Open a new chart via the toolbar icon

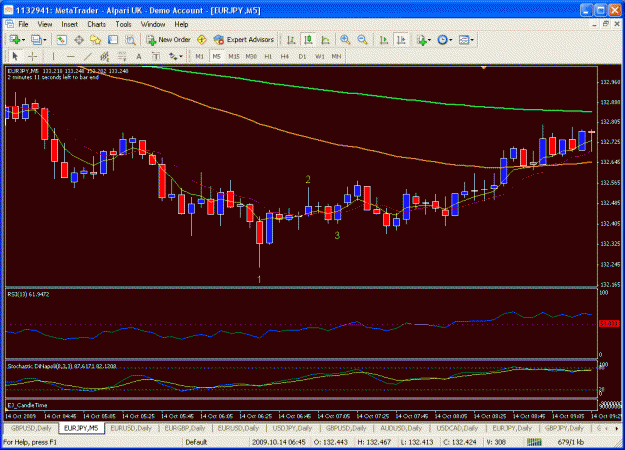coord(15,39)
